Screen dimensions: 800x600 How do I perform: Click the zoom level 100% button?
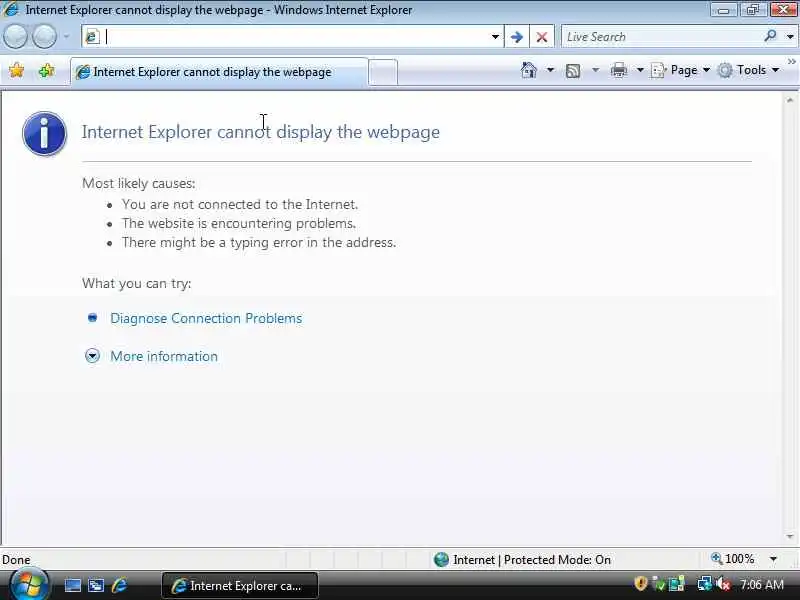(733, 559)
